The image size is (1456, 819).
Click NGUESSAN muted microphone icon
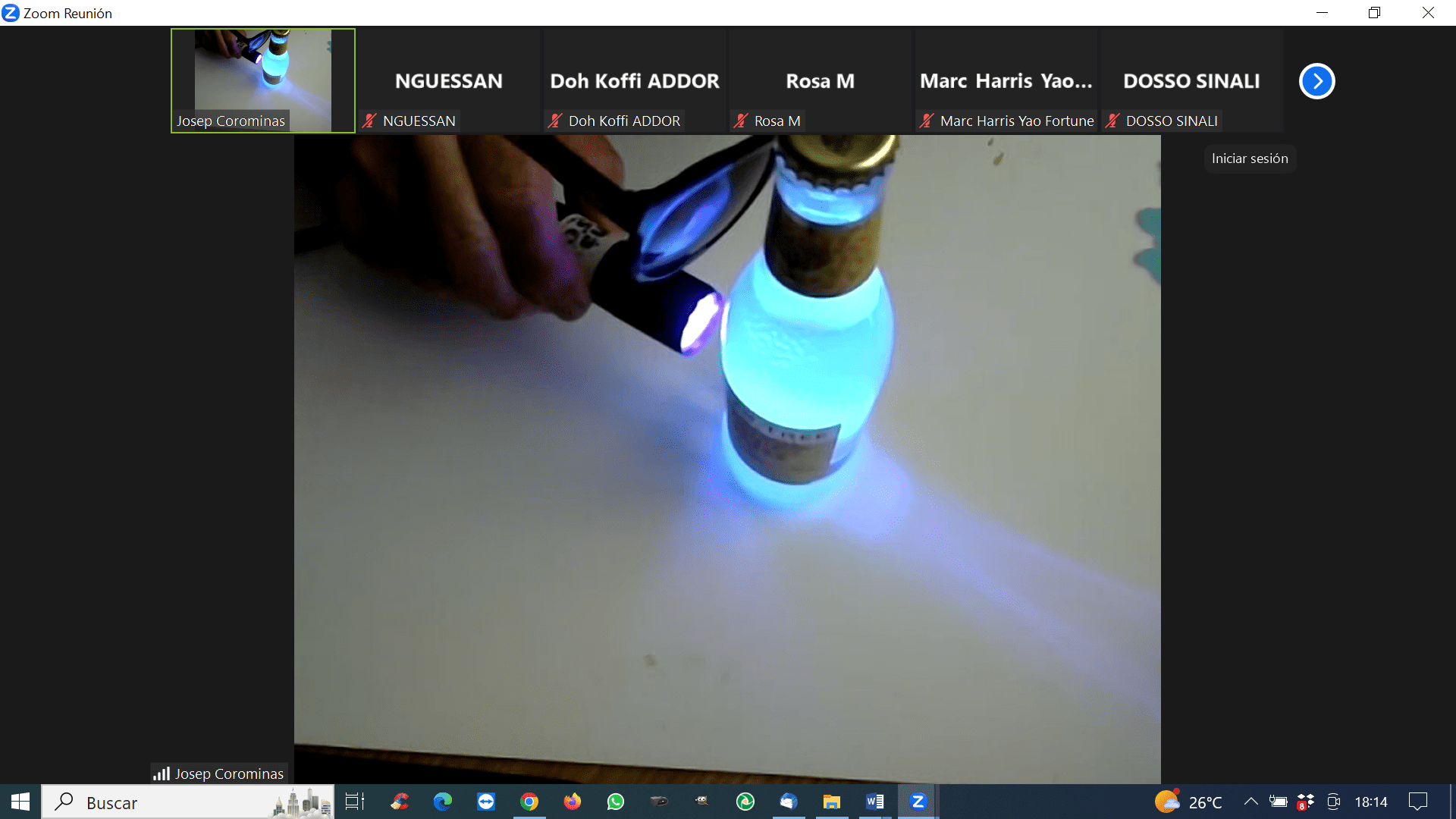tap(369, 121)
